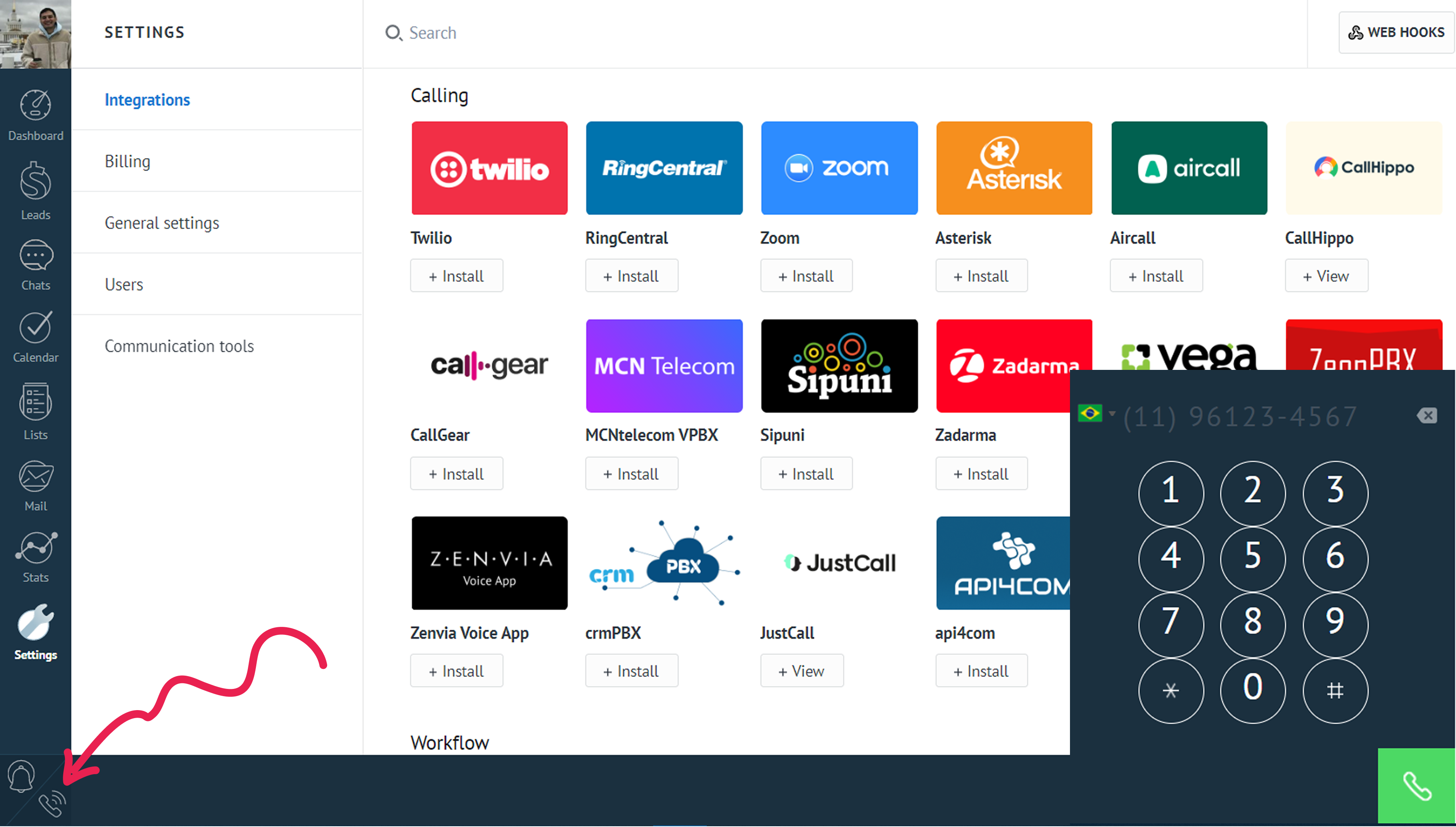Delete last digit with backspace icon
The width and height of the screenshot is (1456, 827).
click(1426, 416)
